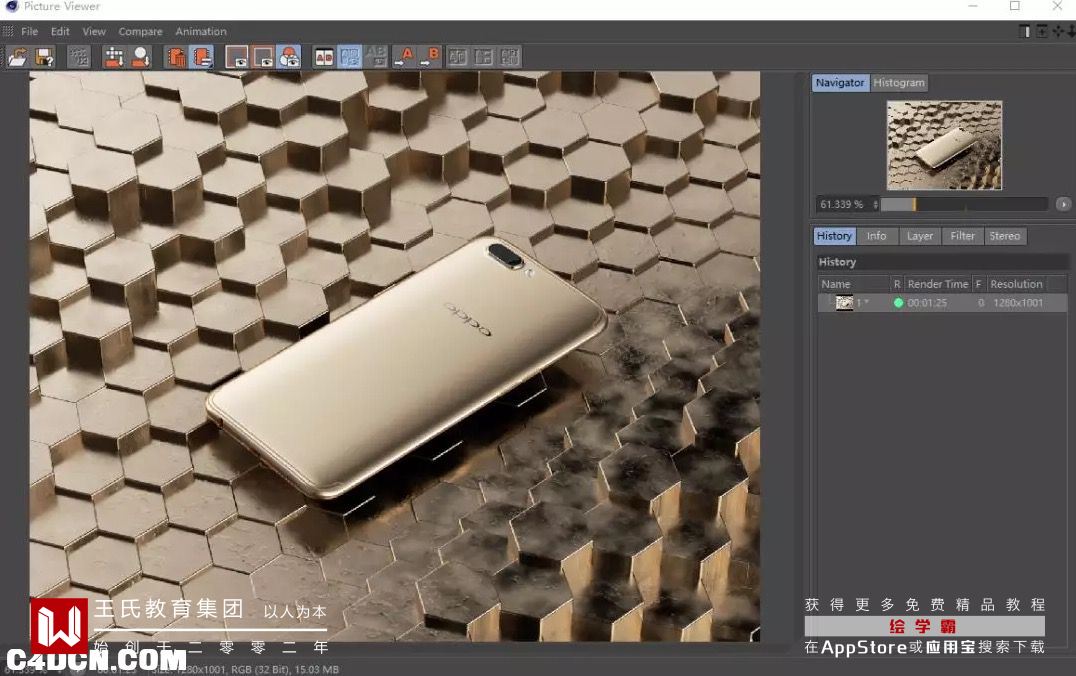The height and width of the screenshot is (676, 1076).
Task: Open the Compare menu
Action: (x=141, y=32)
